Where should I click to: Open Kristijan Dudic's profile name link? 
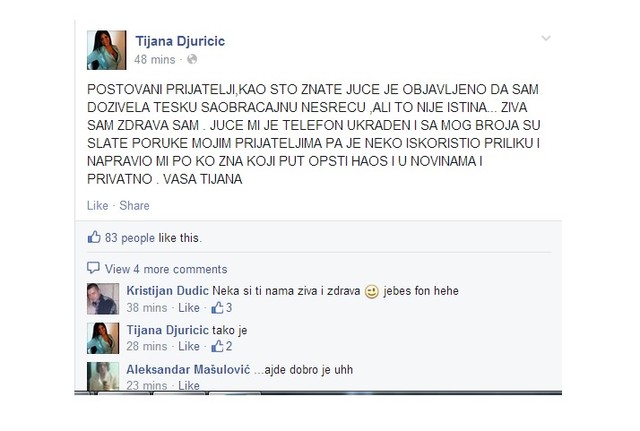[x=167, y=291]
